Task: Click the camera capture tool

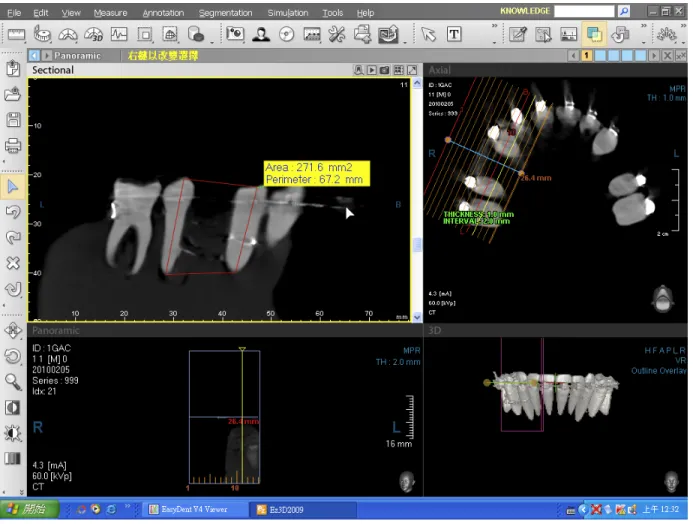Action: click(x=235, y=34)
